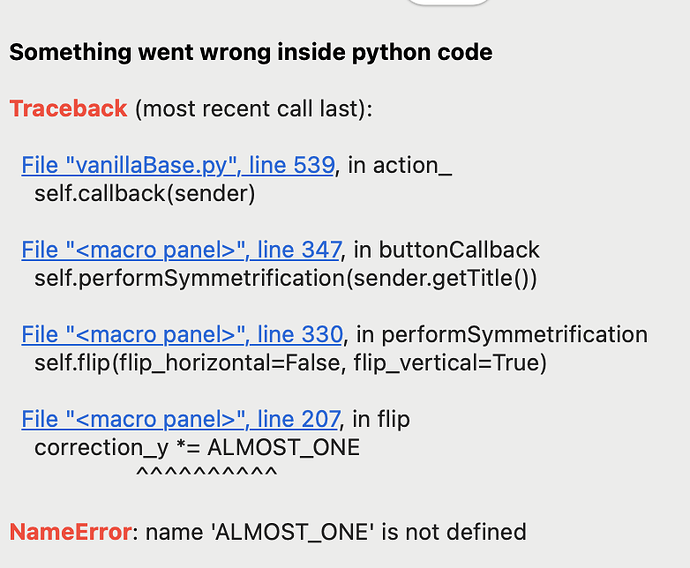Click the caret error markers under ALMOST_ONE
This screenshot has height=568, width=690.
pyautogui.click(x=206, y=472)
